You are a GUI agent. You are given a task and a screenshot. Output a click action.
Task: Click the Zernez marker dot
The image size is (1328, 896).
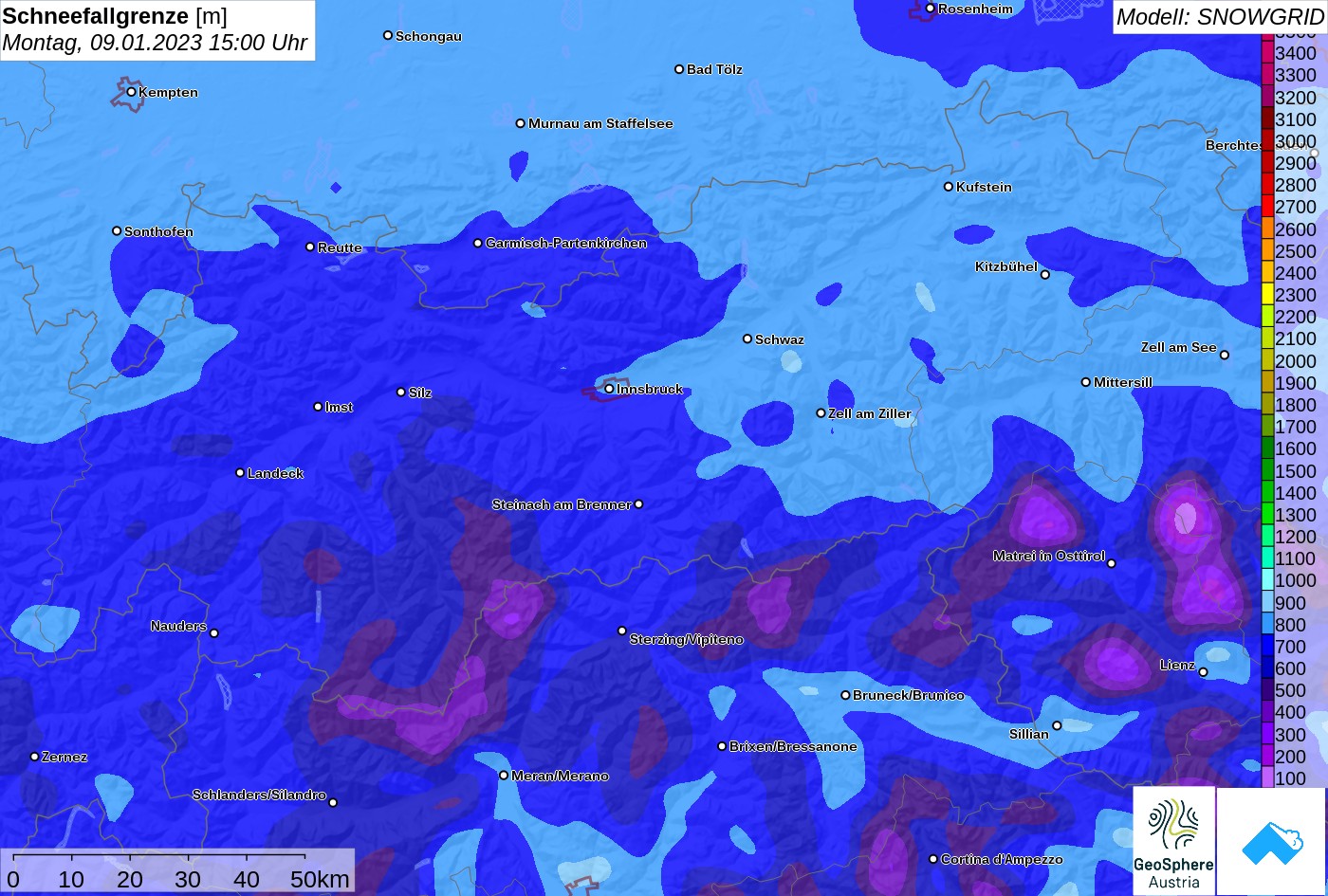pos(34,757)
